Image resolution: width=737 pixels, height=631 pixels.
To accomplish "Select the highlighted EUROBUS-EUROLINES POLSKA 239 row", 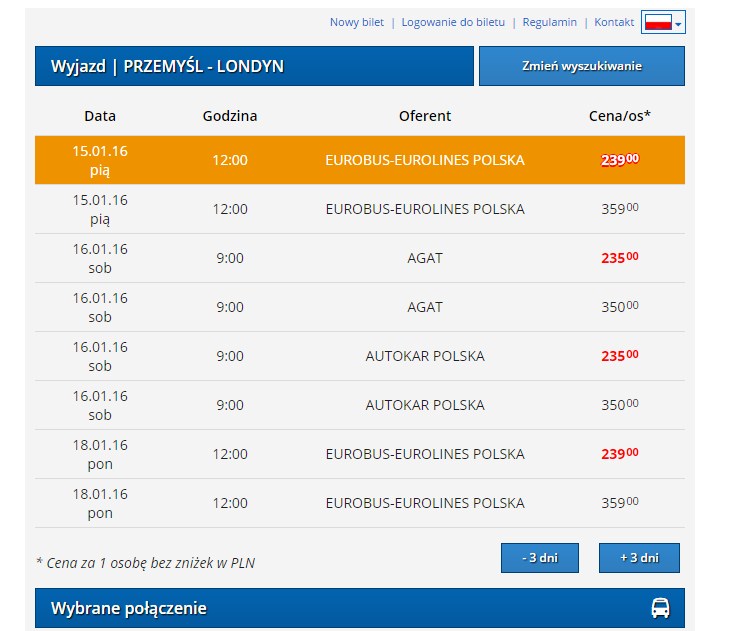I will 360,160.
